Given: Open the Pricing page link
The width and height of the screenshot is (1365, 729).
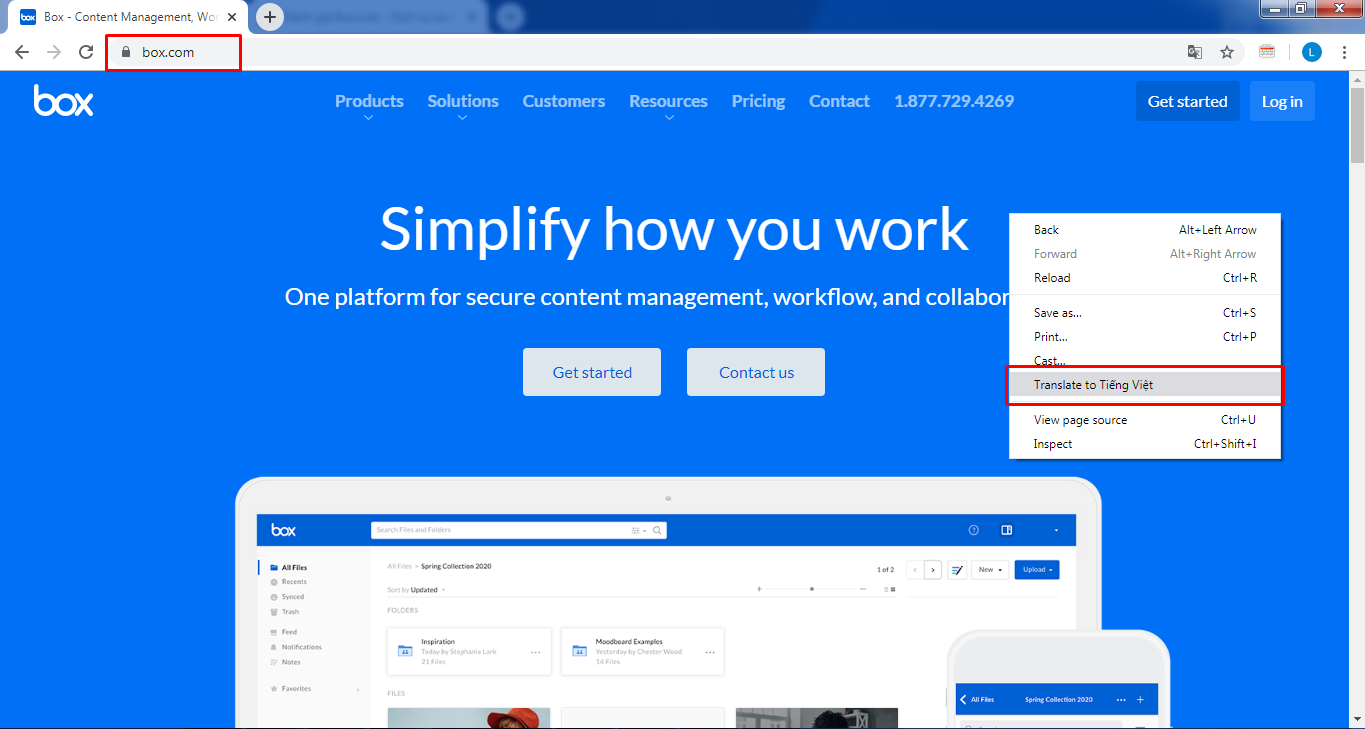Looking at the screenshot, I should [758, 101].
